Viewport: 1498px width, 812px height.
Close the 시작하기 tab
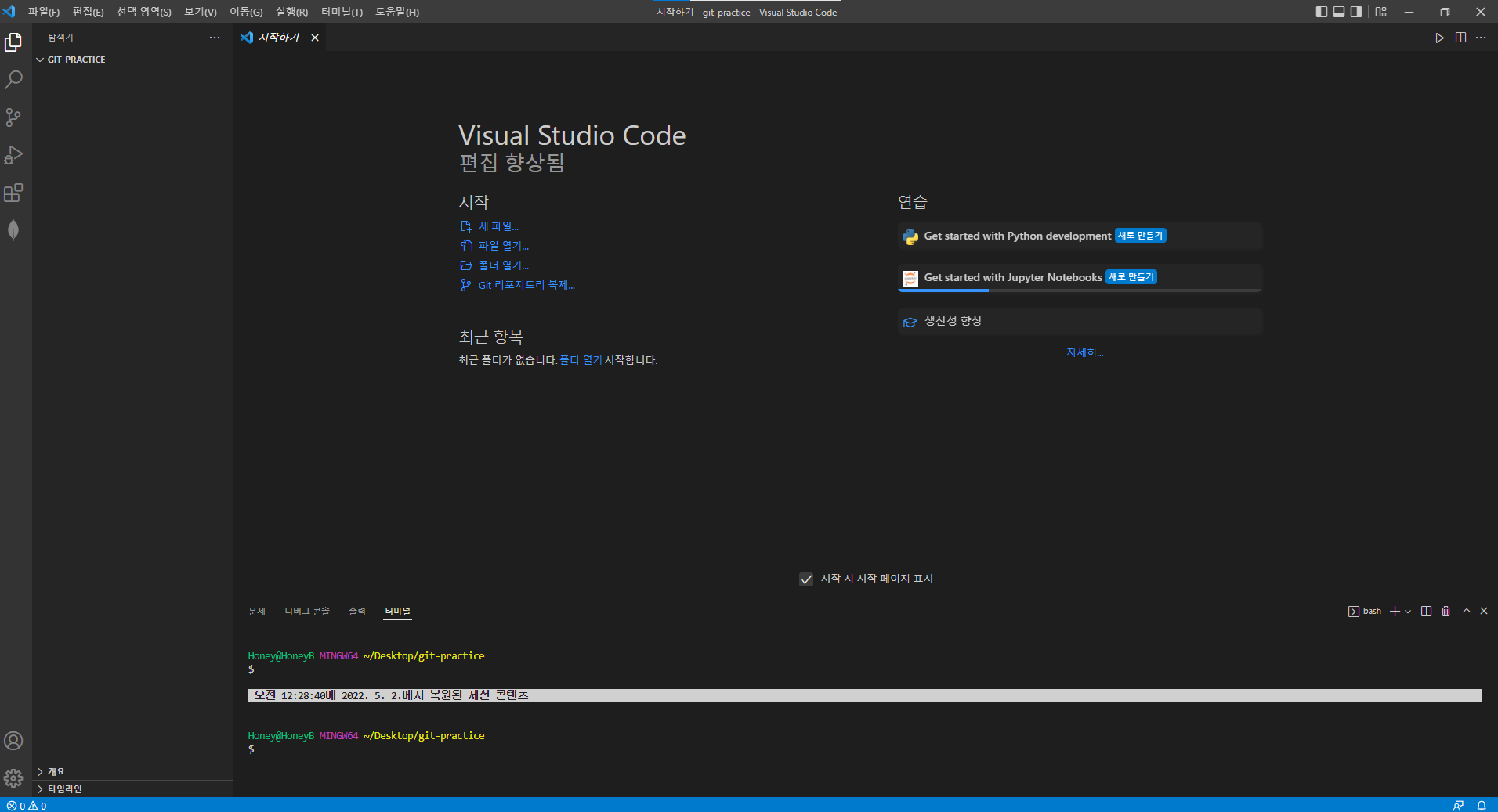tap(315, 38)
